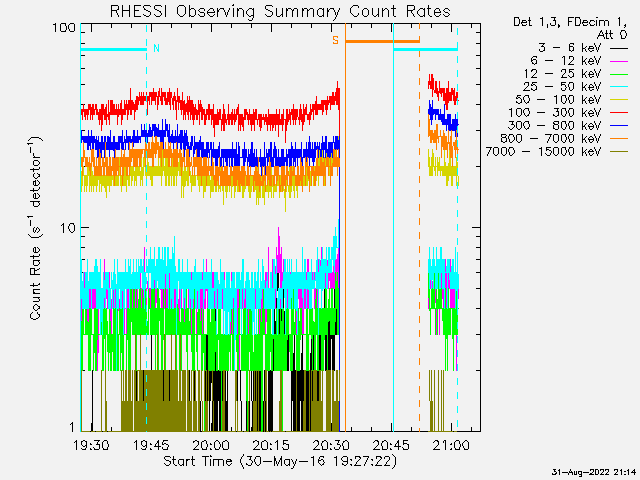
Task: Click the 'Det 1,3, FDecim 1,' header text
Action: click(x=570, y=22)
